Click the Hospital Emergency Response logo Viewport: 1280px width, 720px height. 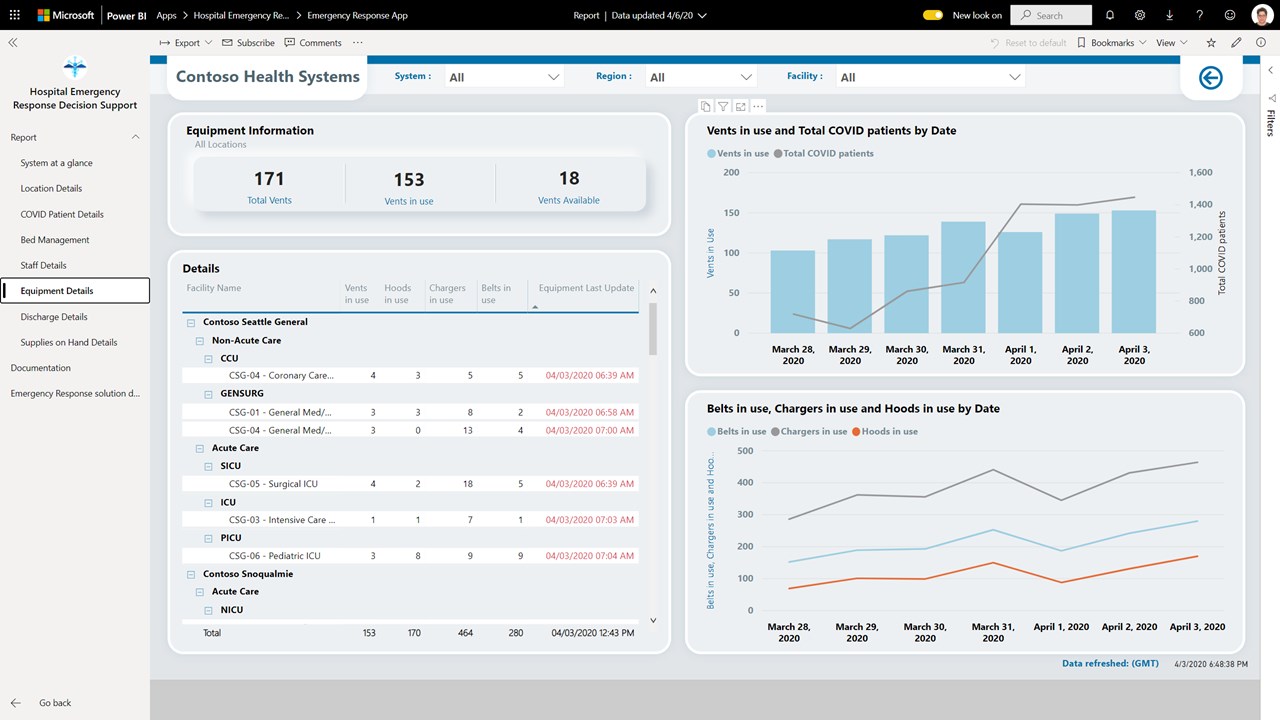point(75,68)
